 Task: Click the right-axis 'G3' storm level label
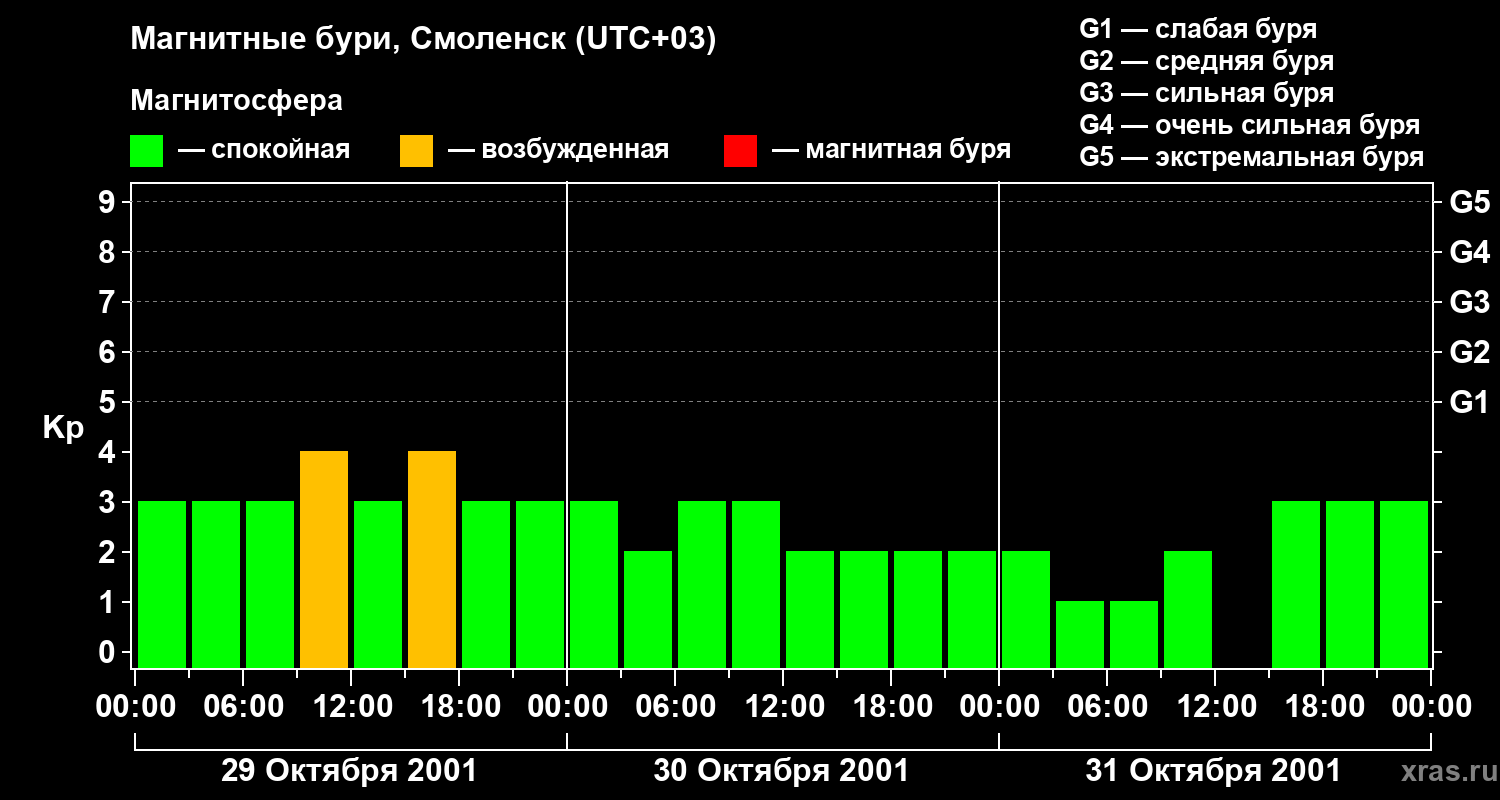[1470, 302]
